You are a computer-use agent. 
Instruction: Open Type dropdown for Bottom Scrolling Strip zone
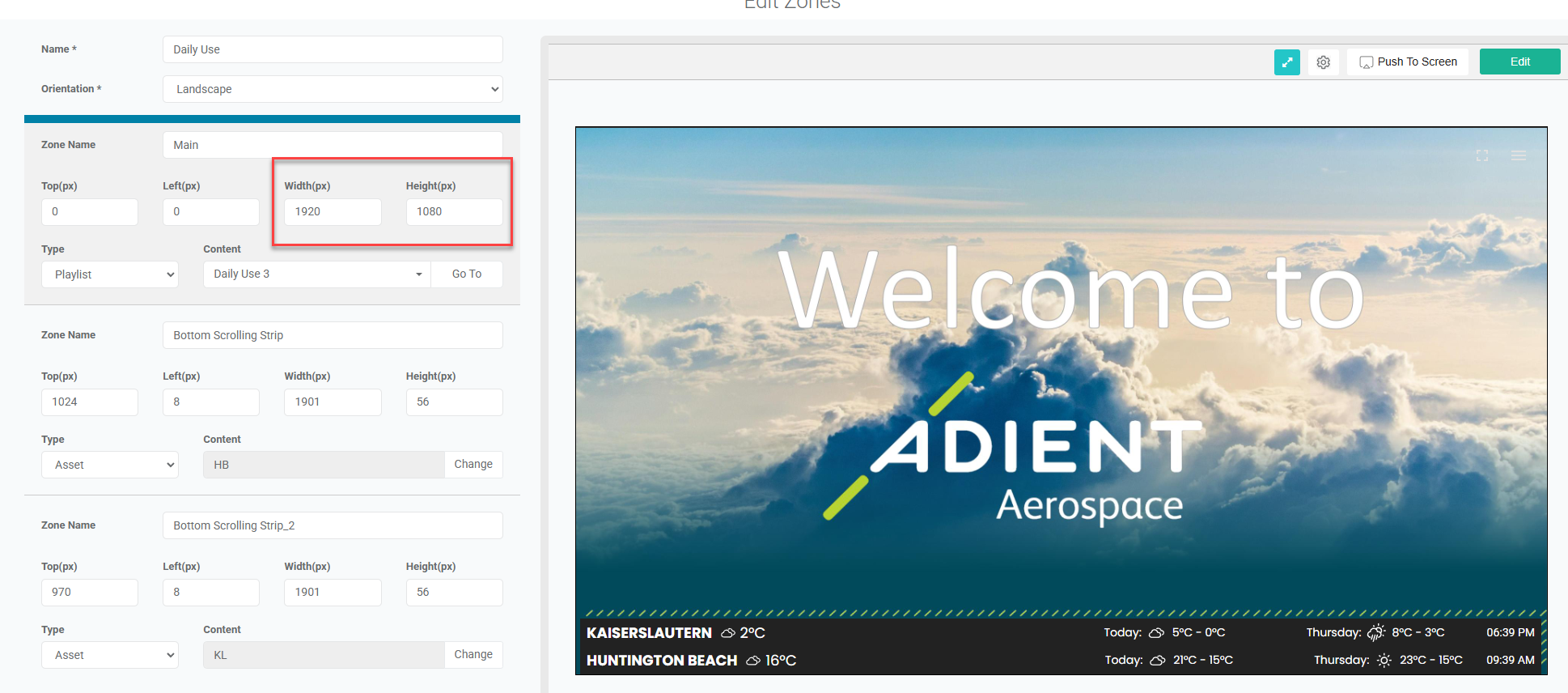pos(110,465)
